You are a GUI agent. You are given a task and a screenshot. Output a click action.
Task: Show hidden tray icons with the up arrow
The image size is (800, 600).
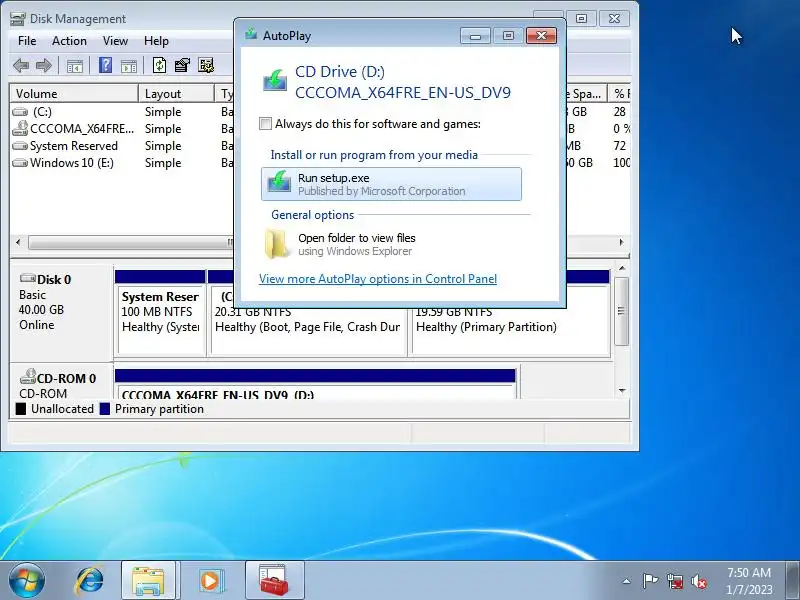point(627,581)
